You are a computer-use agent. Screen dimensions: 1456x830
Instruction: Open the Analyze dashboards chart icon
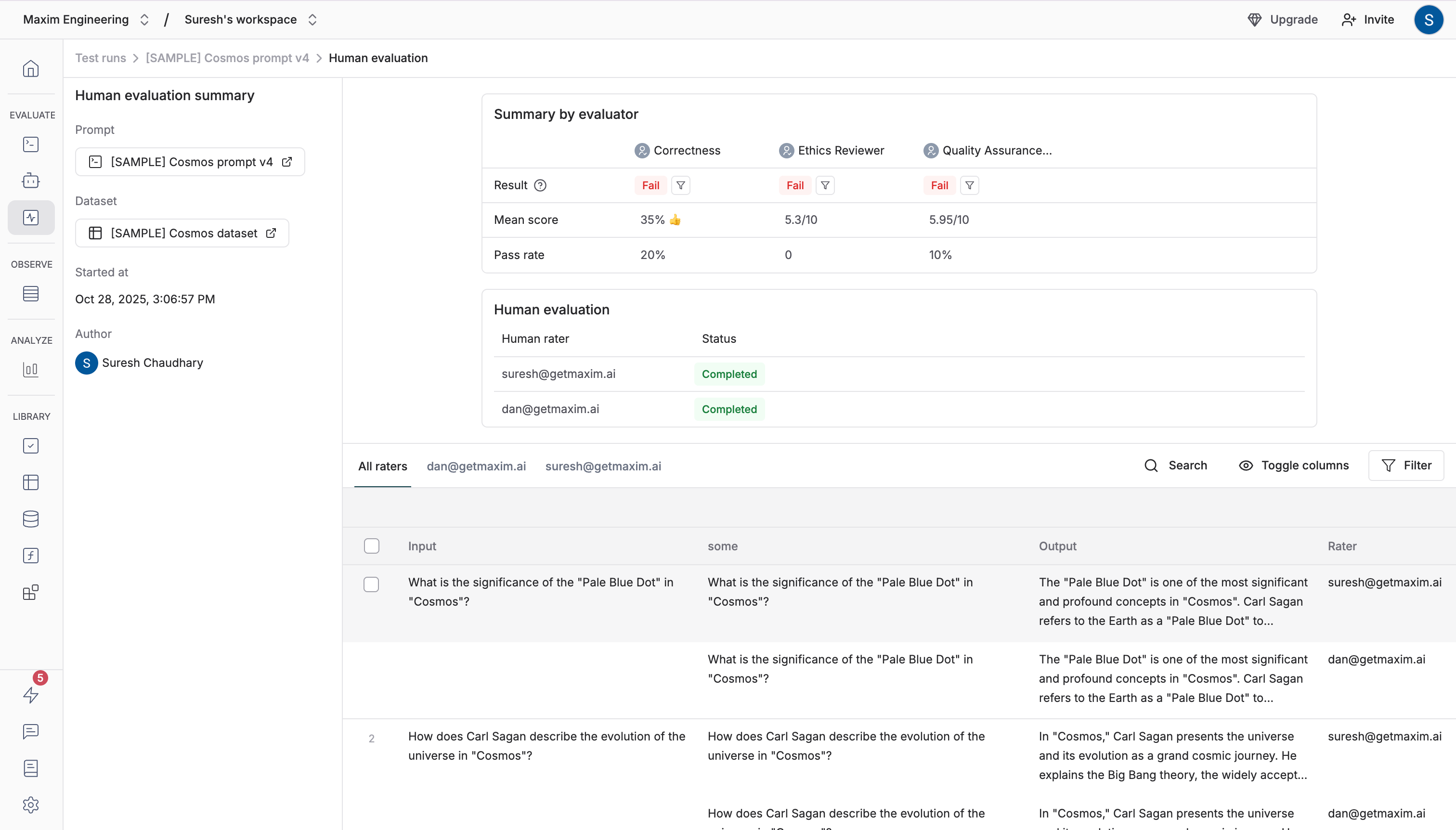pos(31,369)
